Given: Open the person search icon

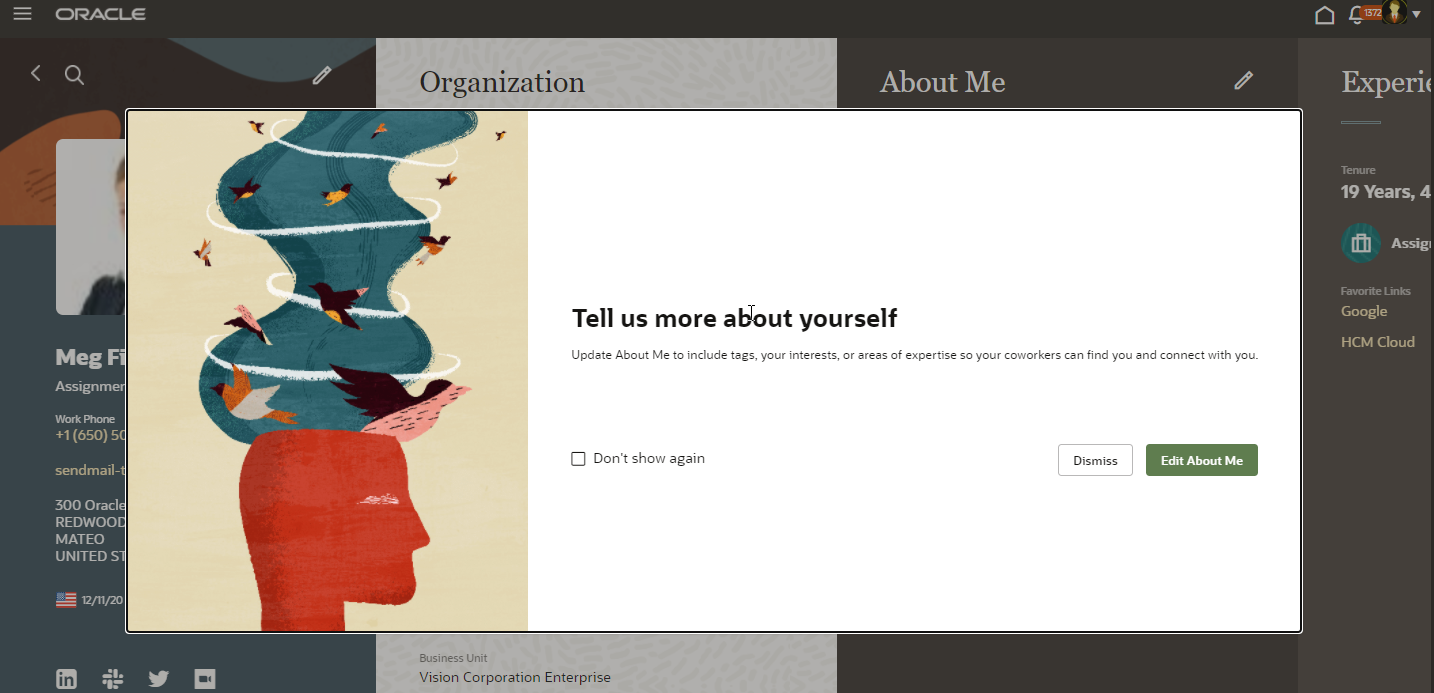Looking at the screenshot, I should pyautogui.click(x=74, y=74).
